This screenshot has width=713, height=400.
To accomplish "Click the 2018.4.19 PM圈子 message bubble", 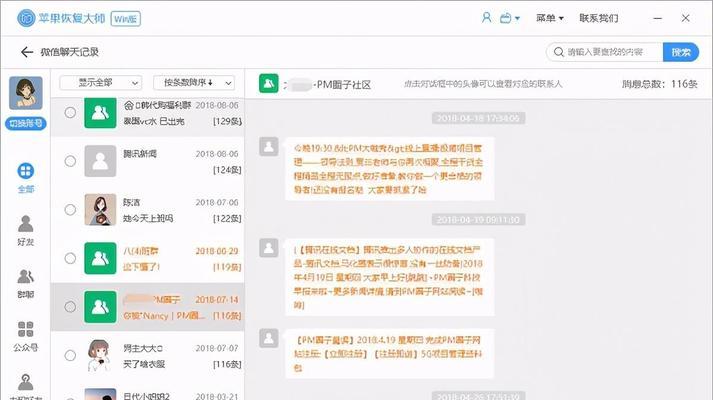I will click(x=390, y=353).
